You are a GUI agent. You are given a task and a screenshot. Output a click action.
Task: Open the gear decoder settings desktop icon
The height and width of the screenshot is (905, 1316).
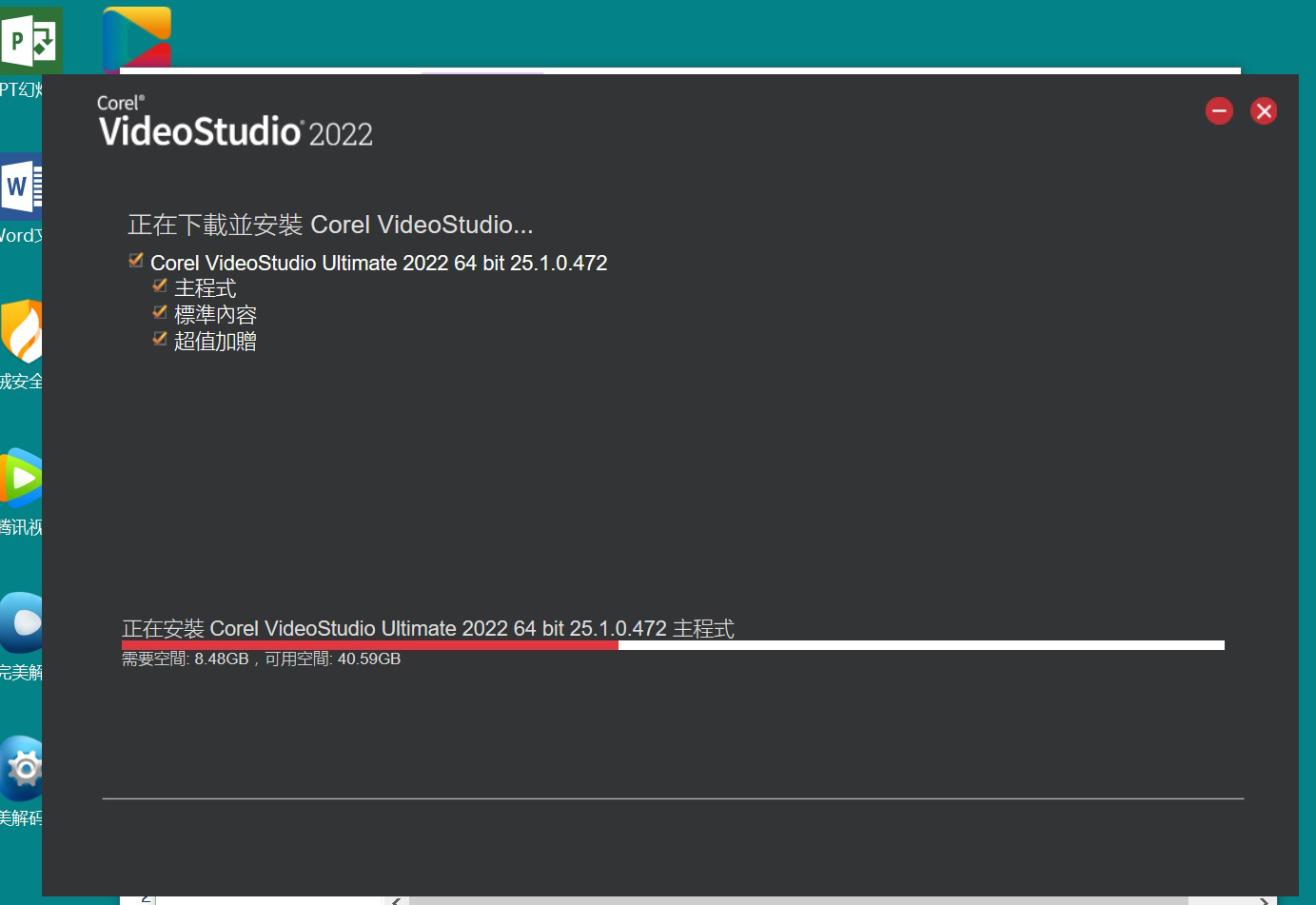coord(21,768)
